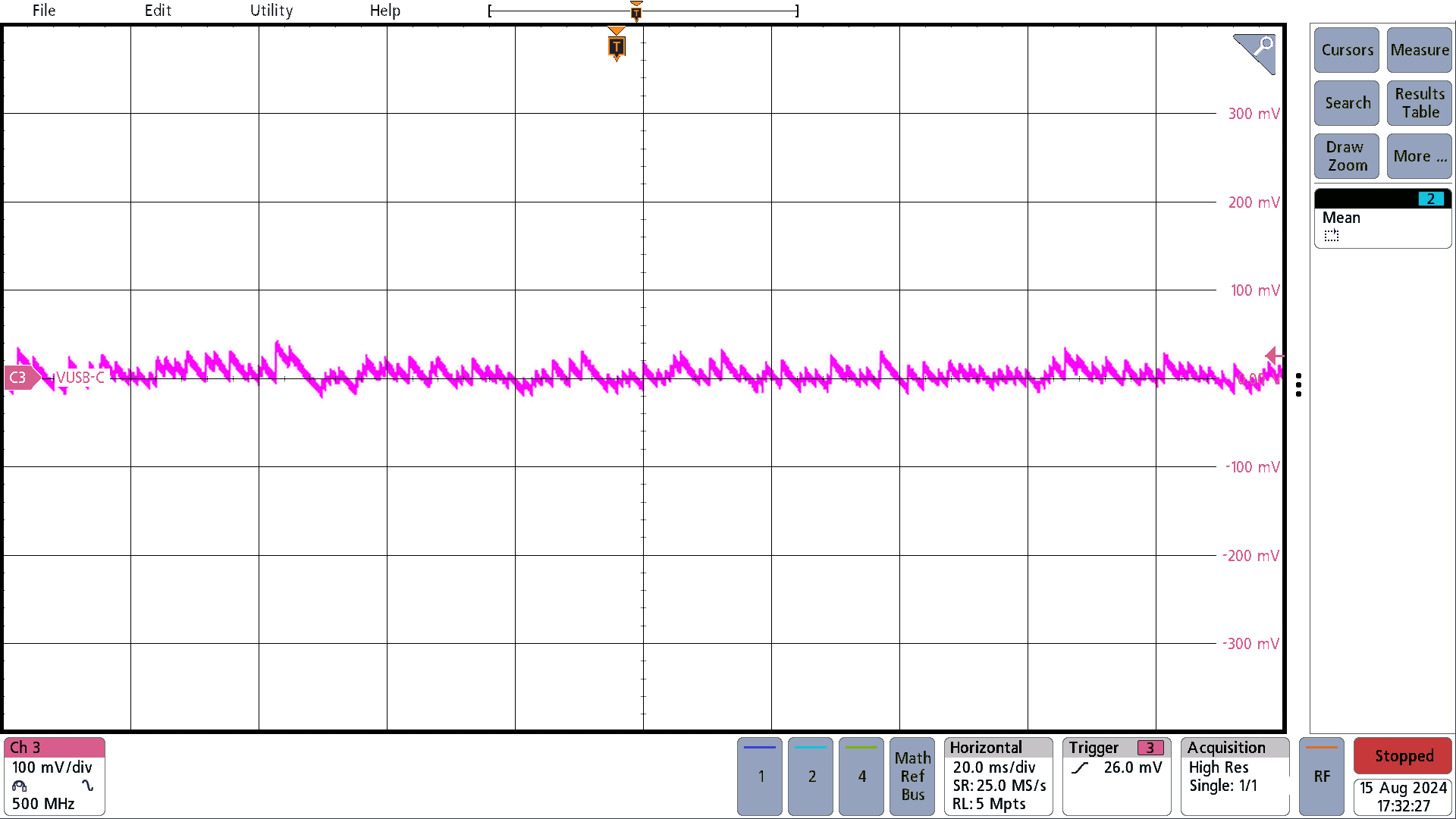Click the Single: 1/1 acquisition count
This screenshot has width=1456, height=819.
pyautogui.click(x=1223, y=786)
